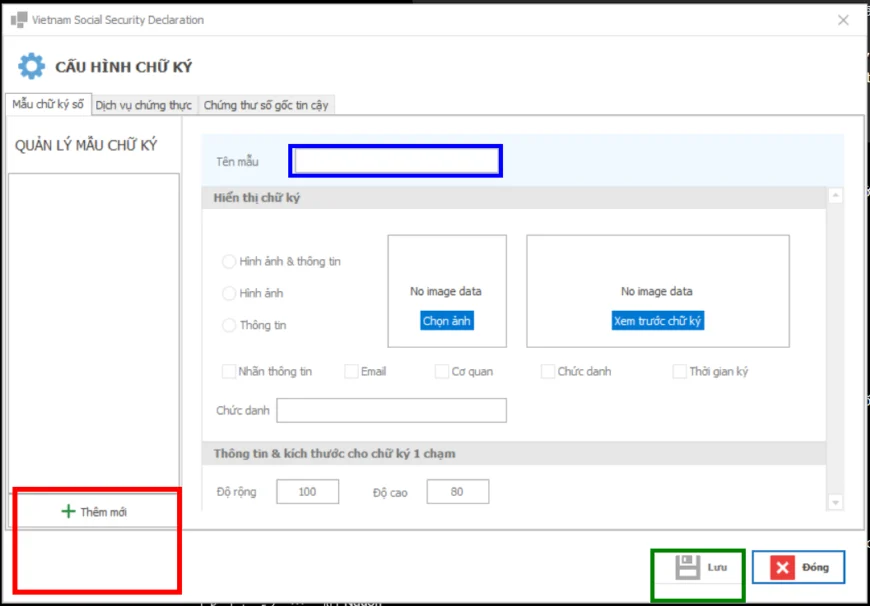This screenshot has width=870, height=606.
Task: Open the Chứng thư số gốc tin cậy tab
Action: 266,105
